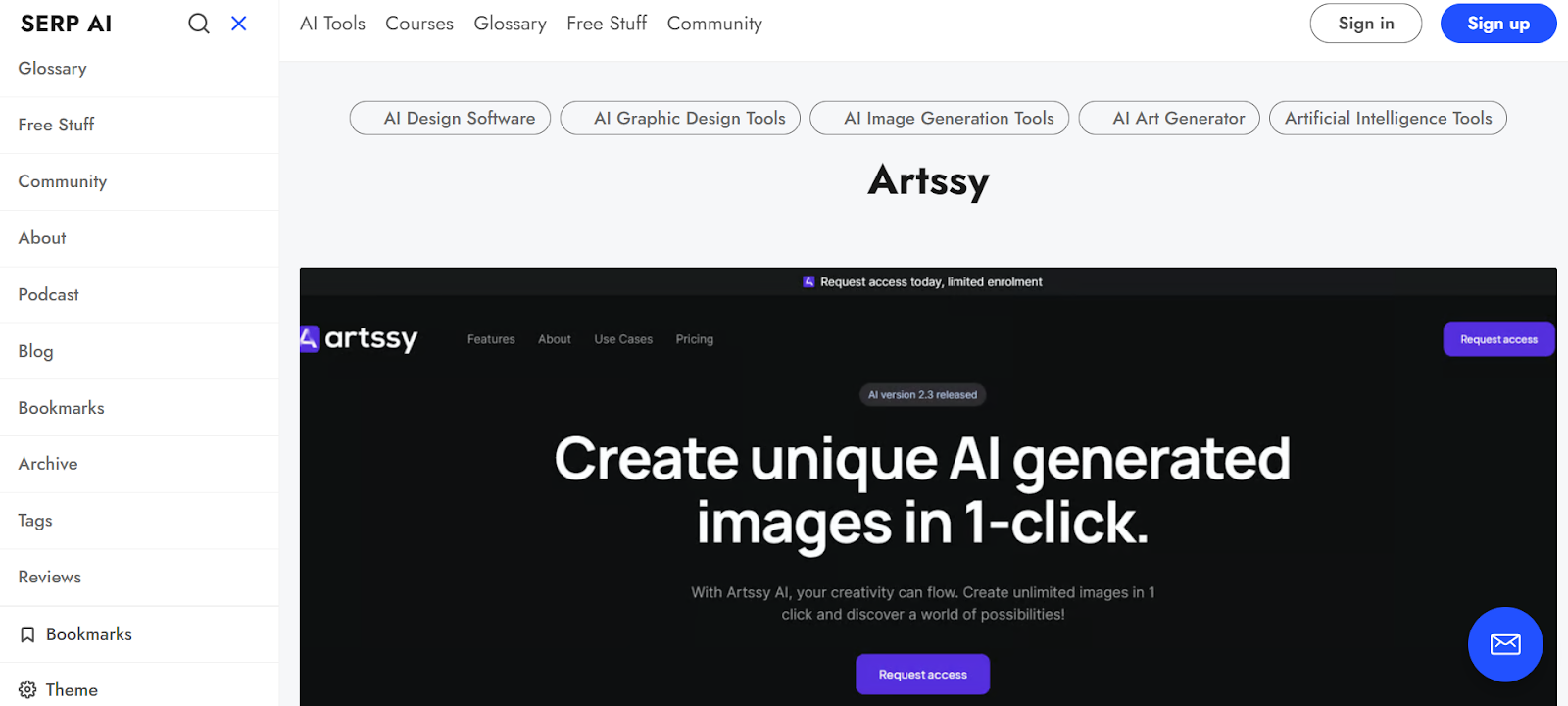Click Free Stuff in top navigation
Image resolution: width=1568 pixels, height=706 pixels.
point(607,24)
